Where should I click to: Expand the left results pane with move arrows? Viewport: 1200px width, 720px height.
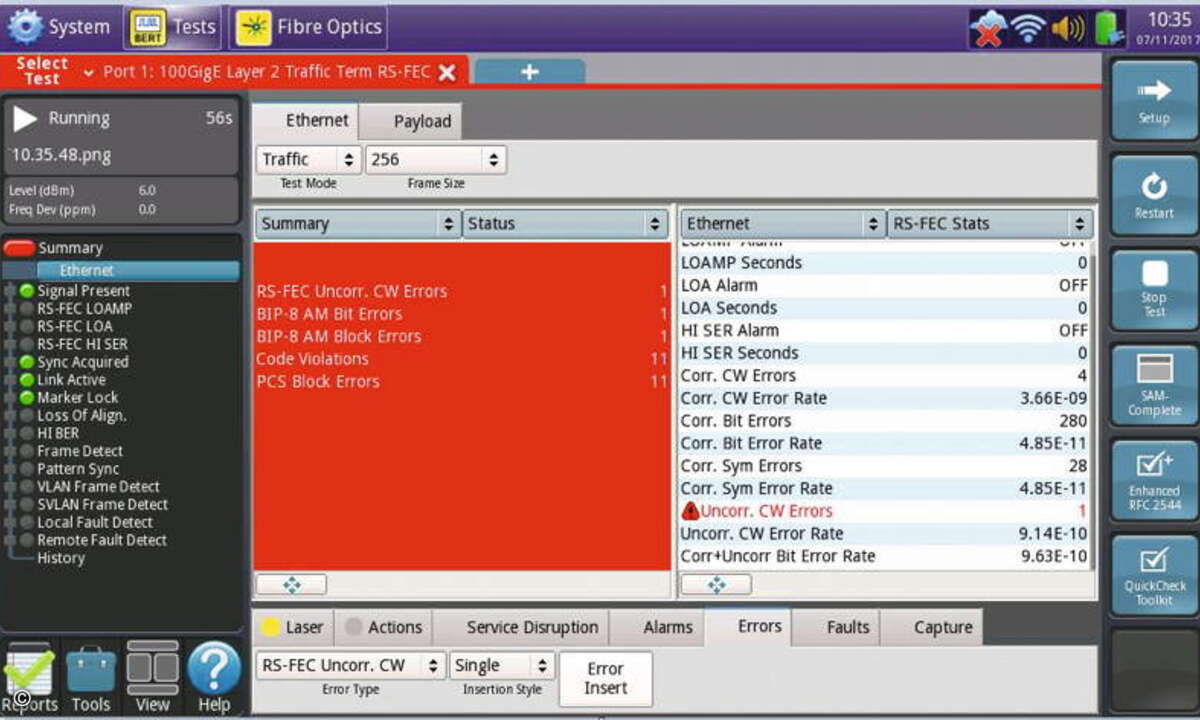291,584
